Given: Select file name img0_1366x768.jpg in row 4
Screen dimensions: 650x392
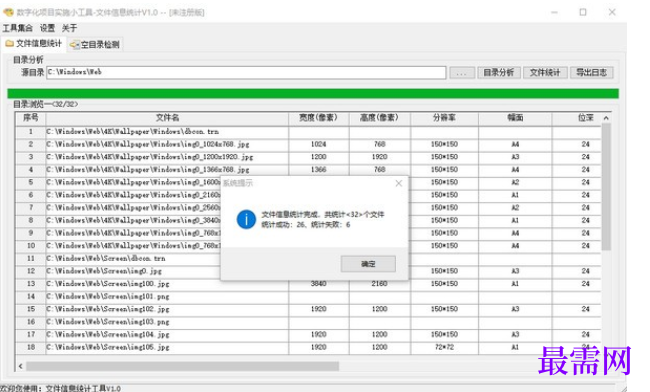Looking at the screenshot, I should pyautogui.click(x=148, y=169).
